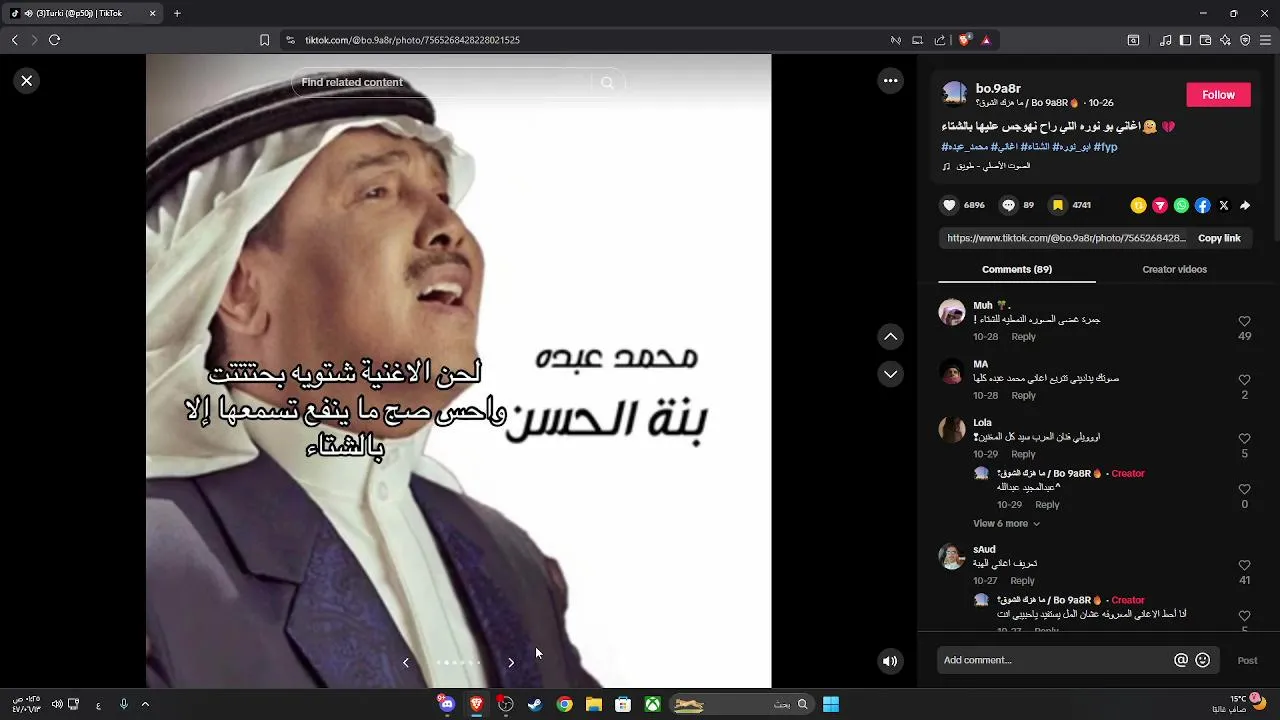Switch to the Comments (89) tab
Screen dimensions: 1280x720
coord(1017,270)
